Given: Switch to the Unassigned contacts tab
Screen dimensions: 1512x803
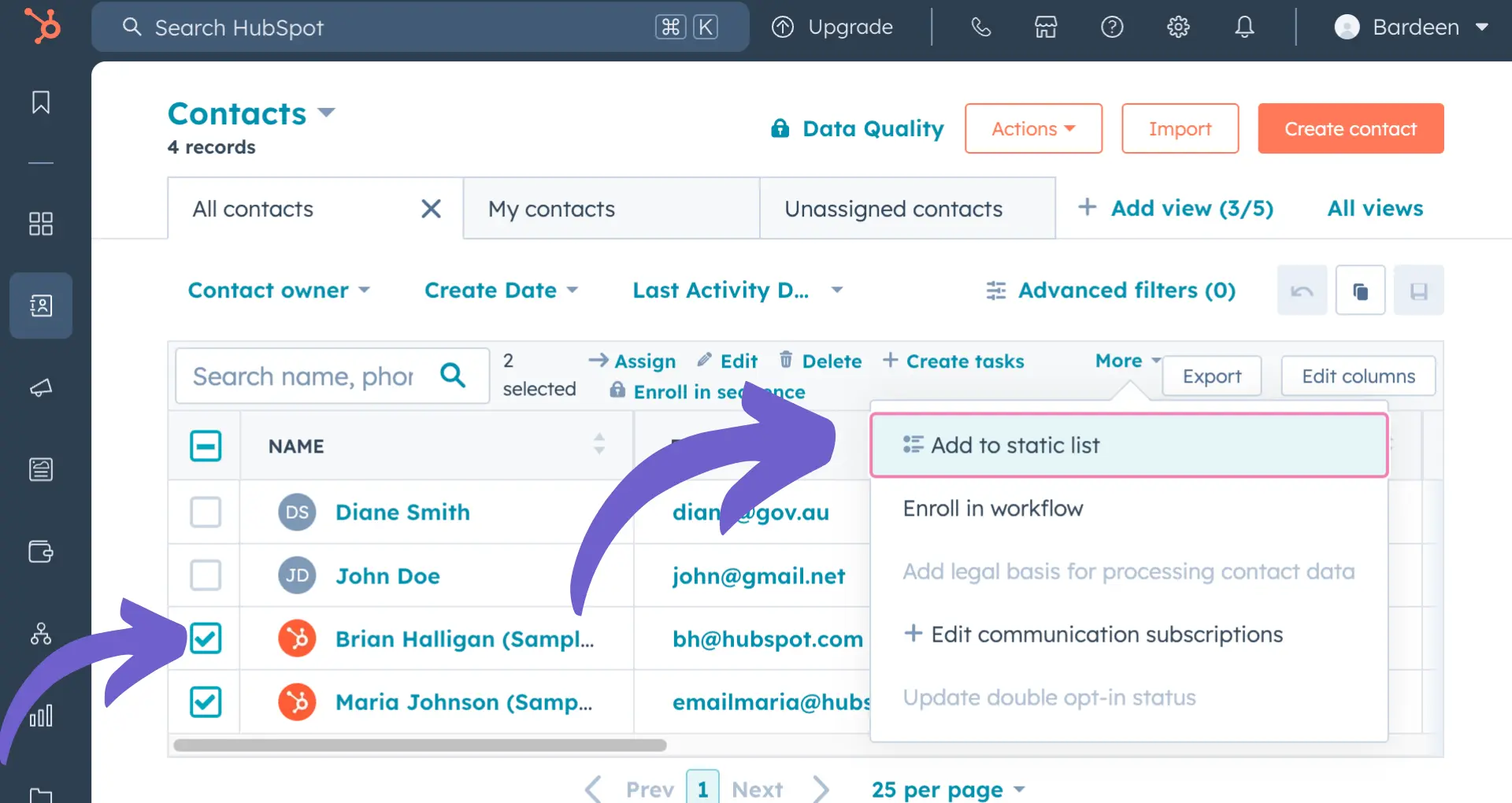Looking at the screenshot, I should (x=907, y=209).
